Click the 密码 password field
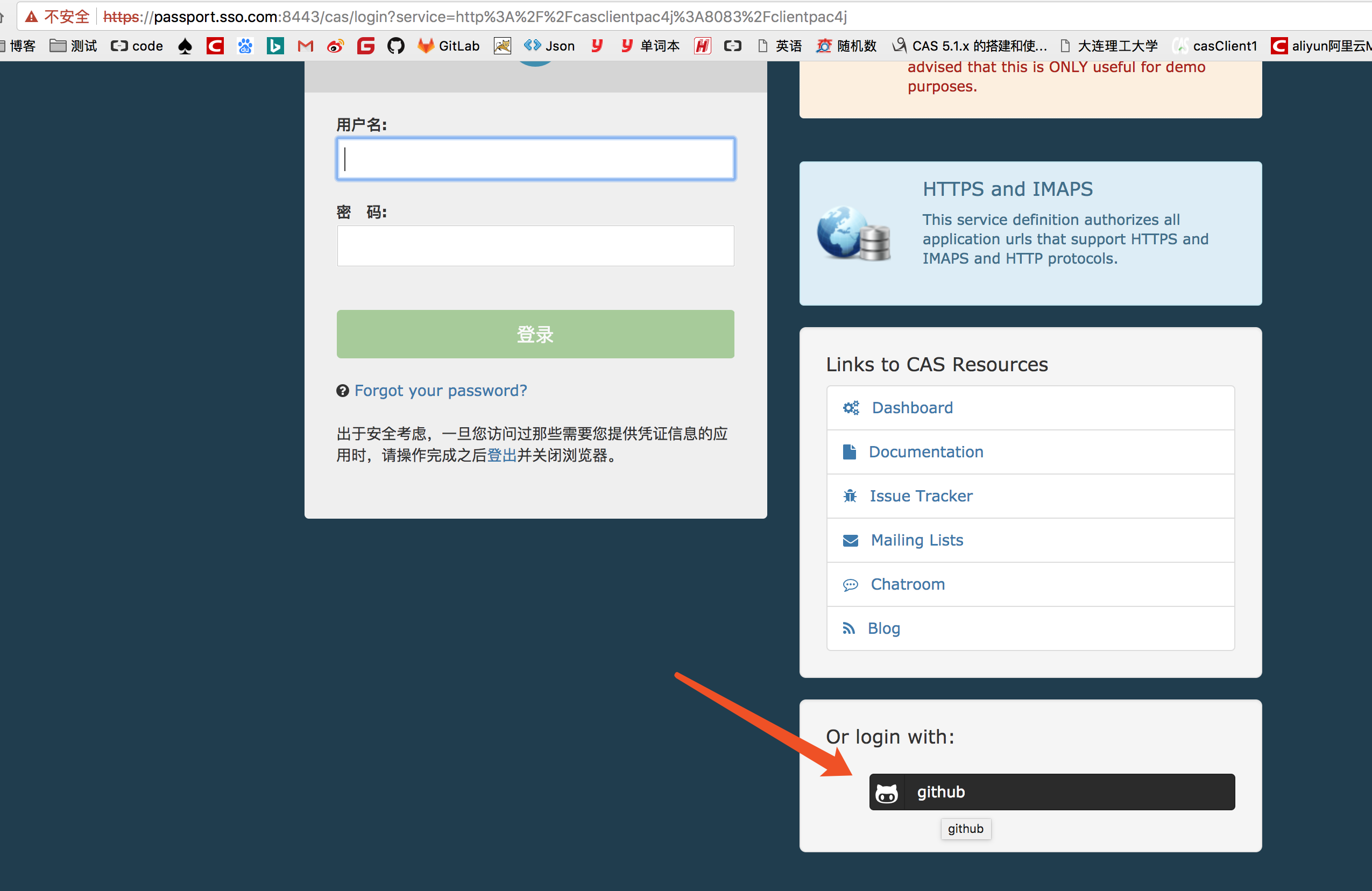 535,246
